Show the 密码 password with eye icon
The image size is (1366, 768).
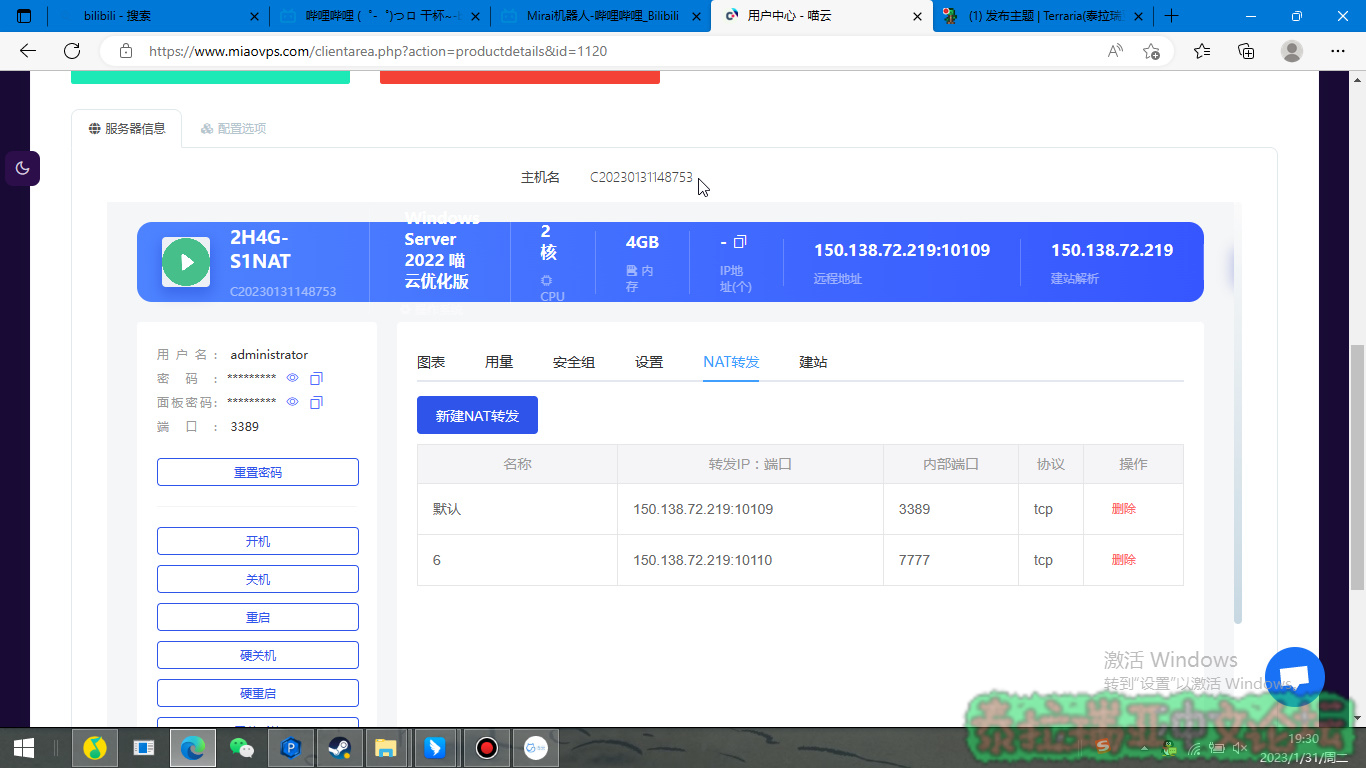(293, 378)
